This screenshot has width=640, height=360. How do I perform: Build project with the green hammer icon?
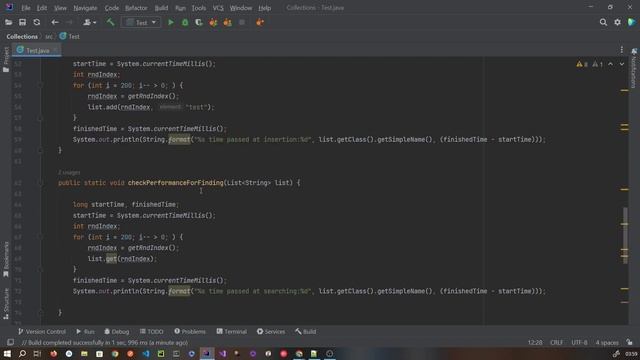(x=110, y=22)
